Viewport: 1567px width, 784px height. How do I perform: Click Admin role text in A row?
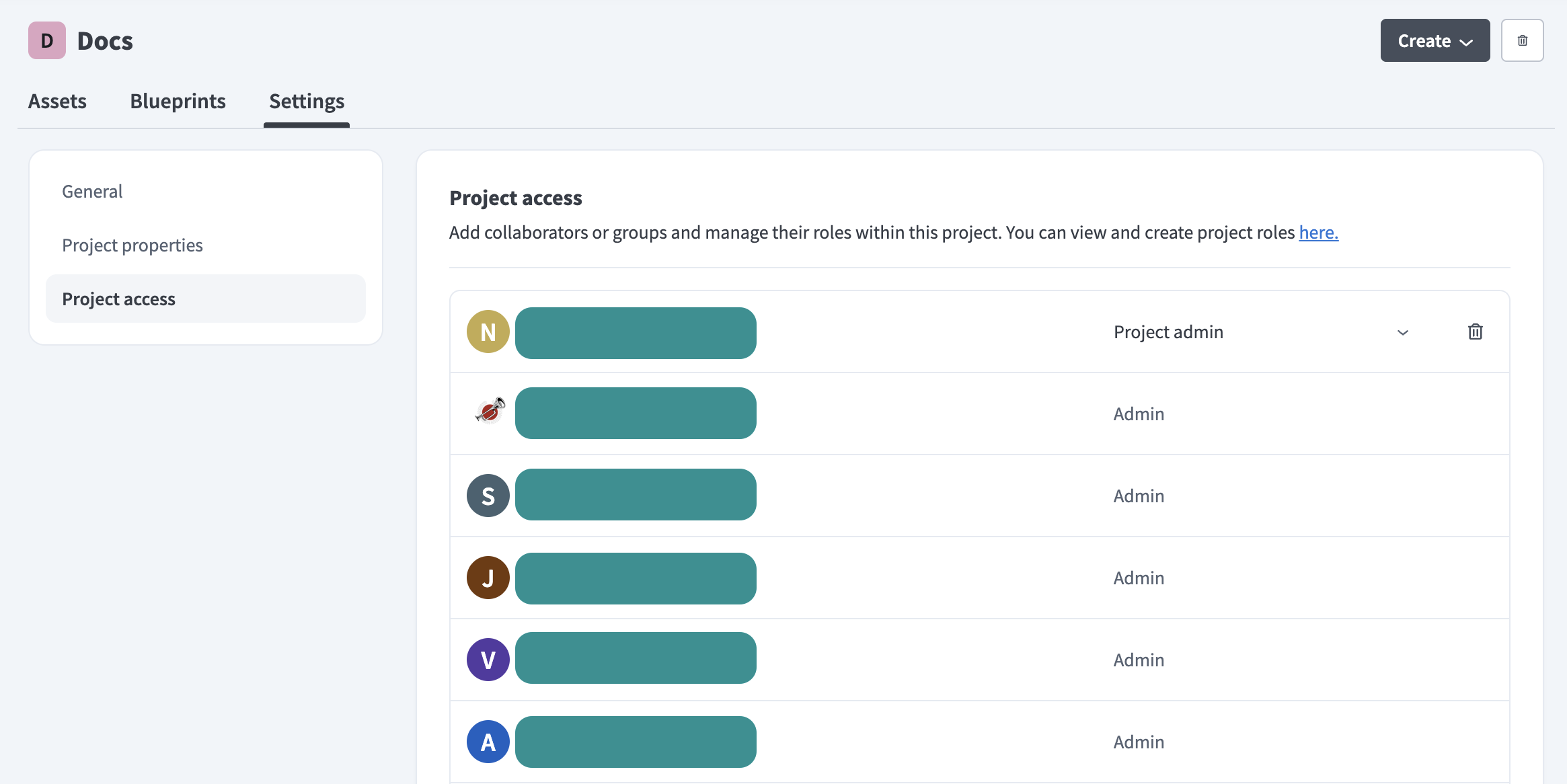(x=1139, y=742)
